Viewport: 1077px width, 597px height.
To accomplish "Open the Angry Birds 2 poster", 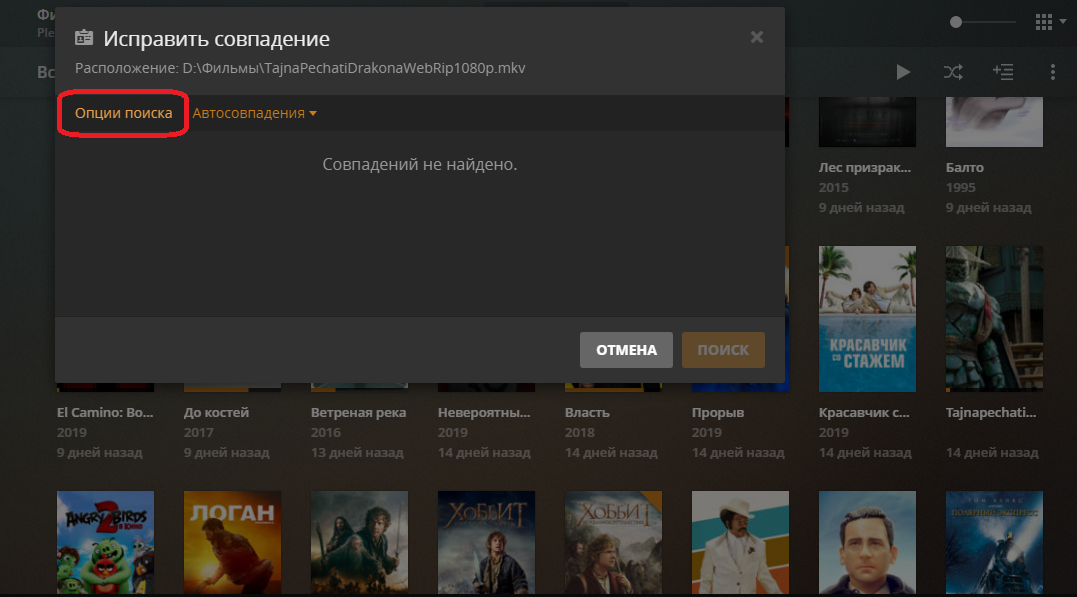I will (105, 540).
